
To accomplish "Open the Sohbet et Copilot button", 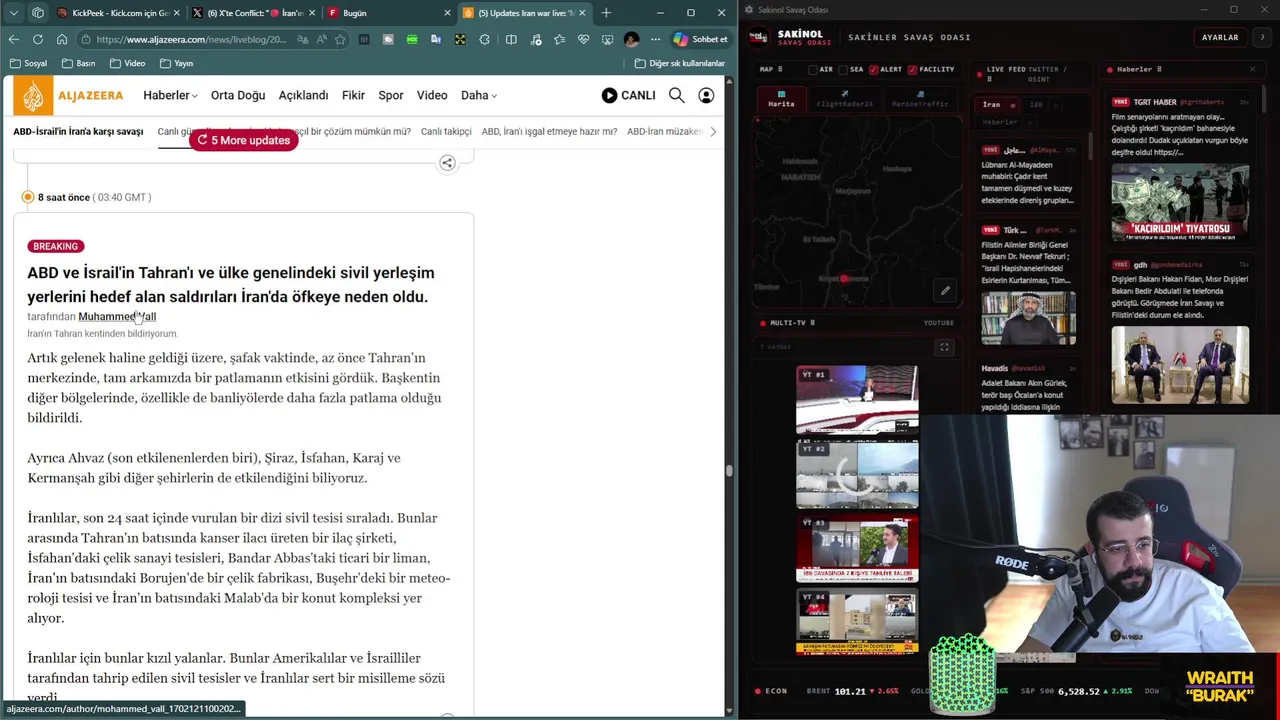I will 701,39.
